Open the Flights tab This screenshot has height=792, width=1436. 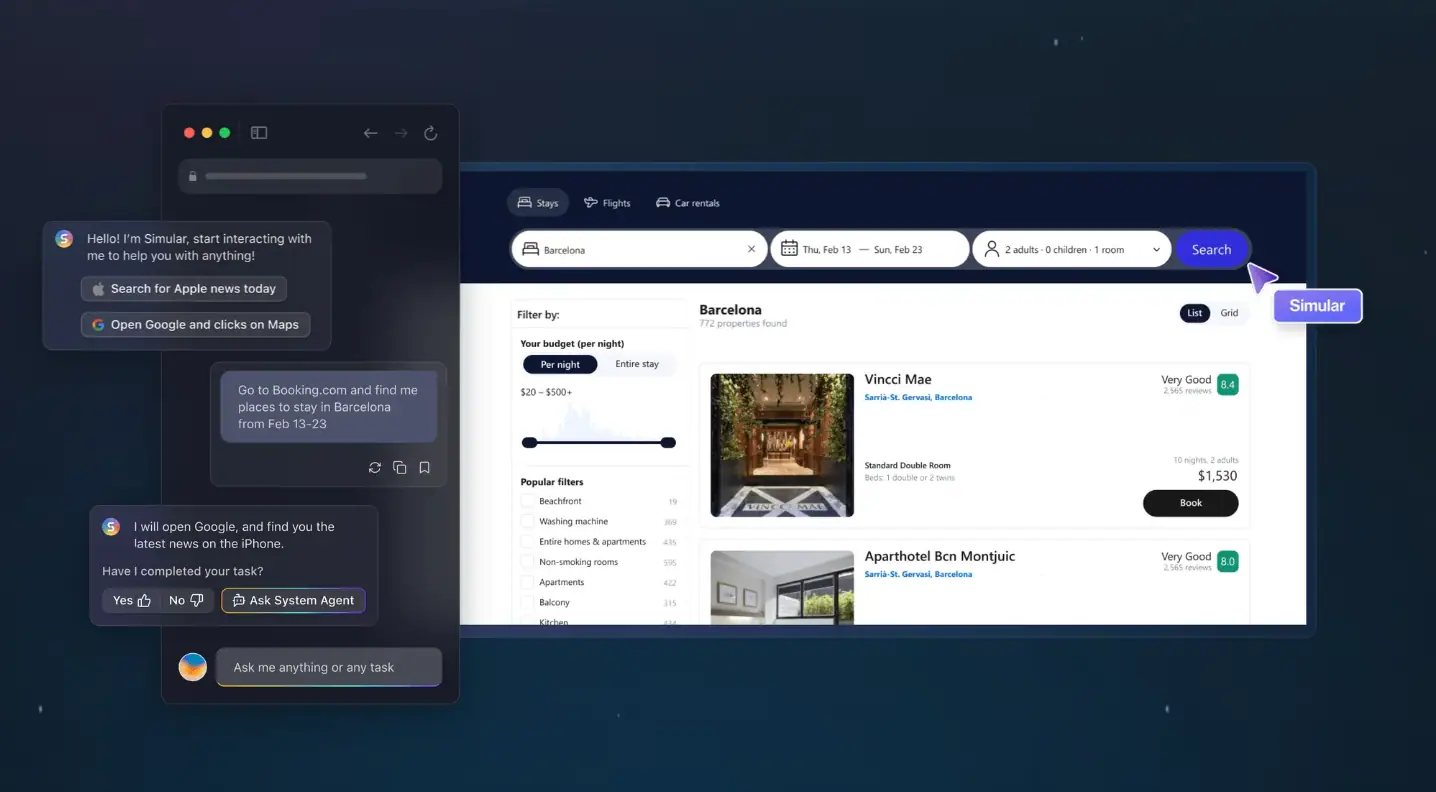[607, 203]
